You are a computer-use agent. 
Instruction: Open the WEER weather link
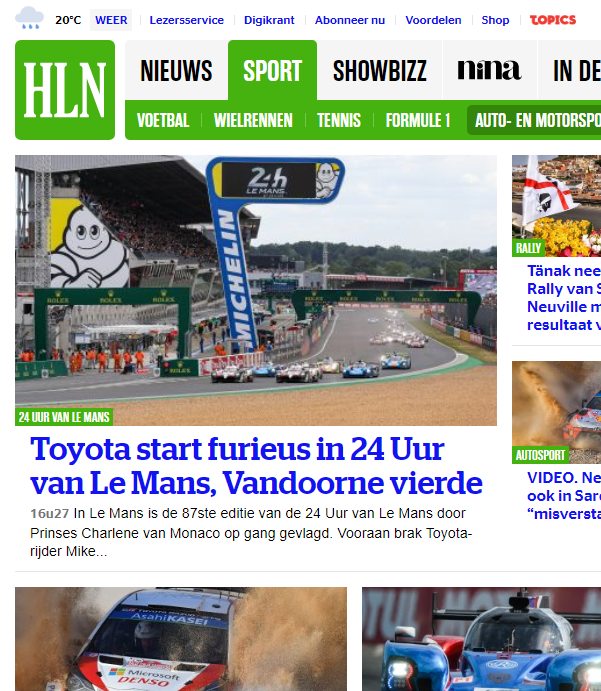(x=111, y=20)
